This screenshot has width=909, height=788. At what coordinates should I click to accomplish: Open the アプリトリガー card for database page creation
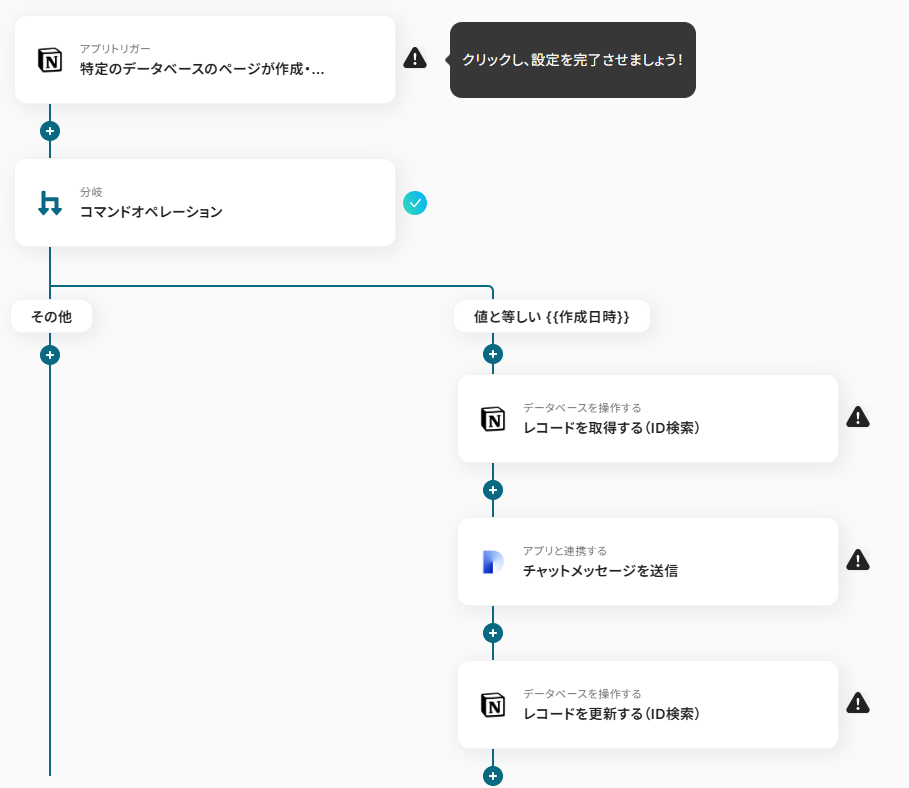[205, 60]
